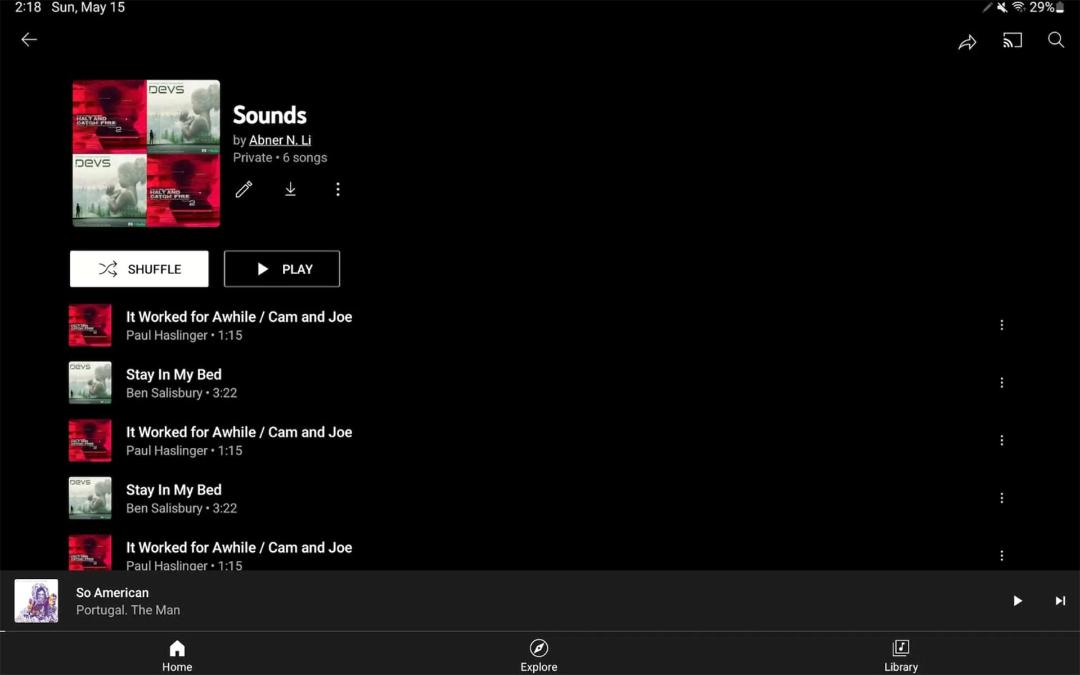This screenshot has height=675, width=1080.
Task: Open search with magnifier icon
Action: click(1056, 40)
